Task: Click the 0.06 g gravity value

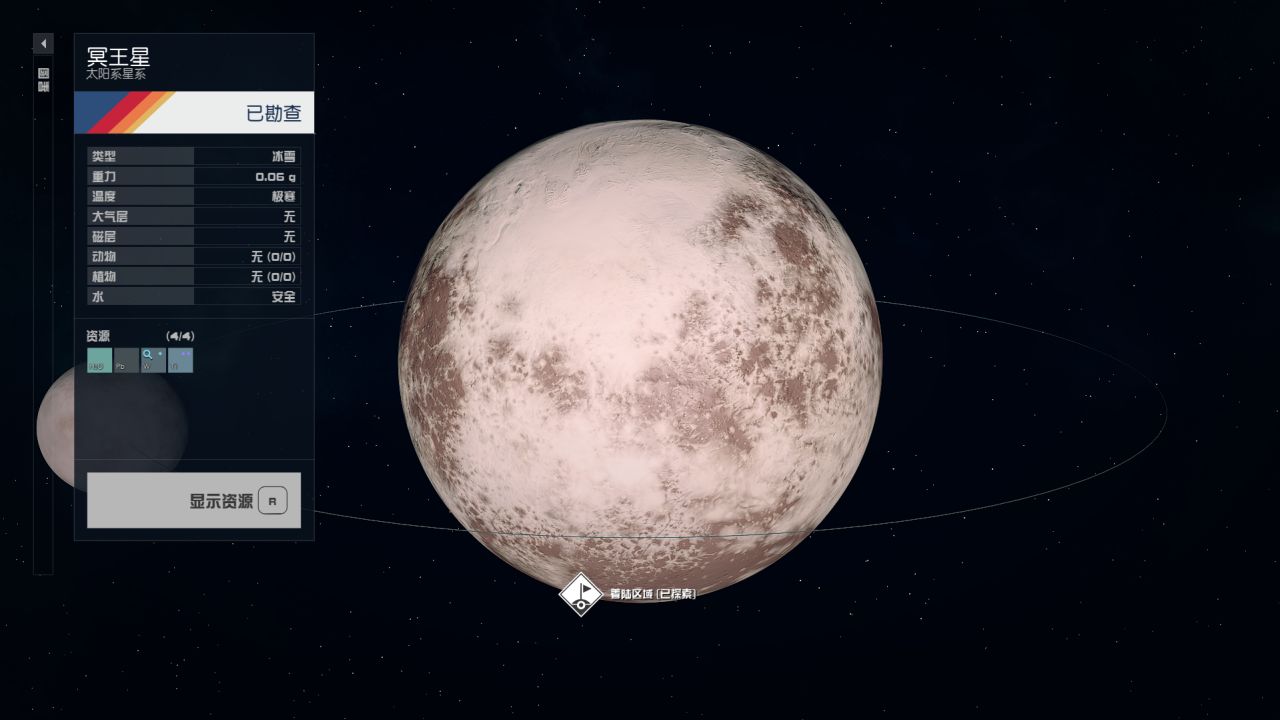Action: click(275, 176)
